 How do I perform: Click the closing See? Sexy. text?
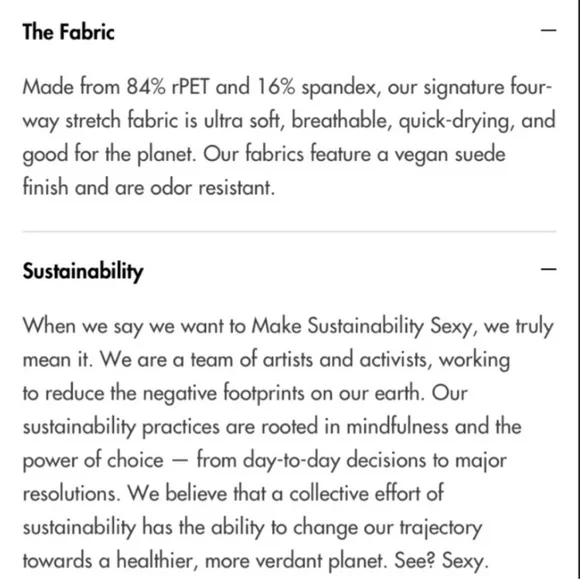tap(442, 561)
